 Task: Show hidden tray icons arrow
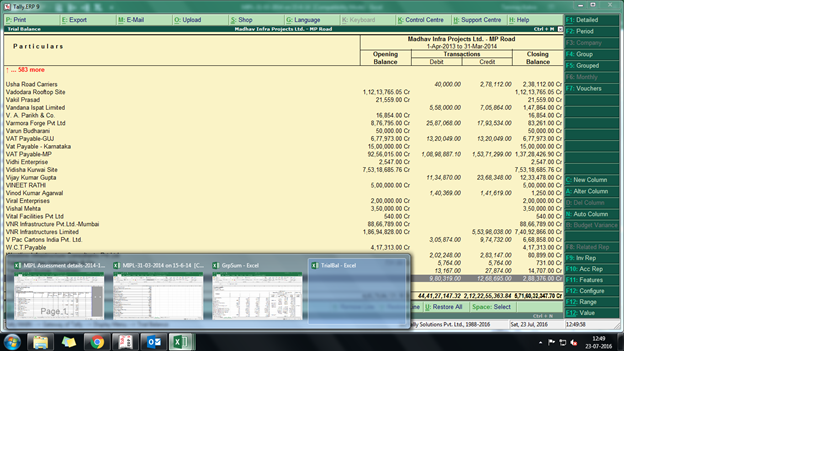[540, 343]
